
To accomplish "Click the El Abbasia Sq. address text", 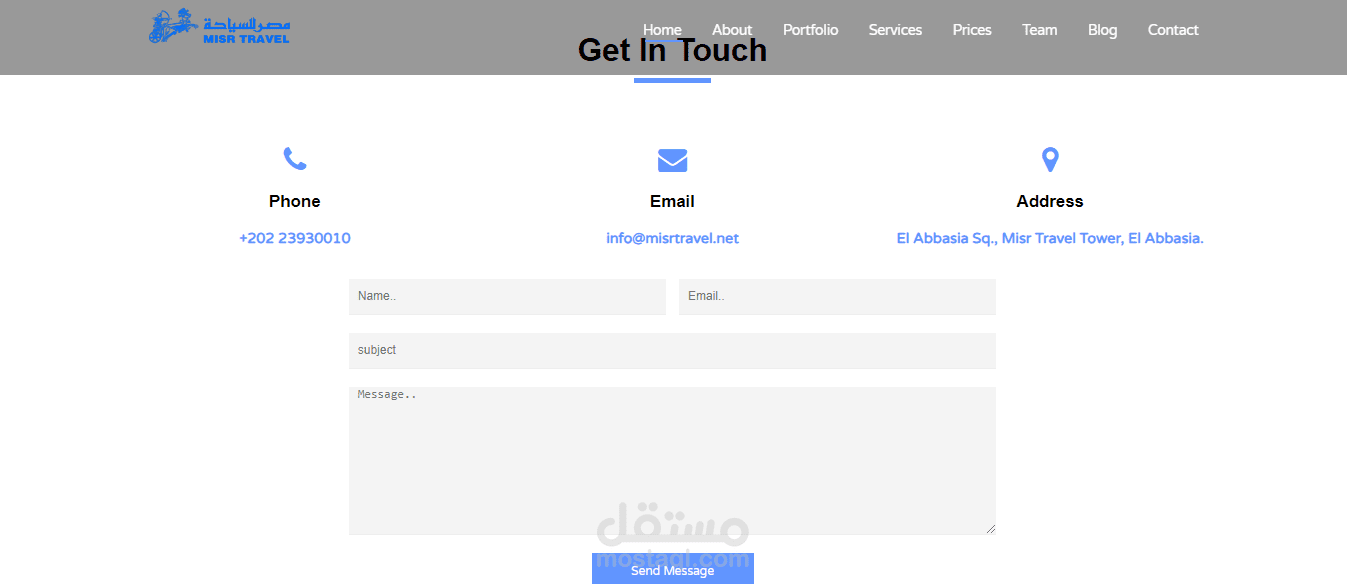I will click(1050, 238).
